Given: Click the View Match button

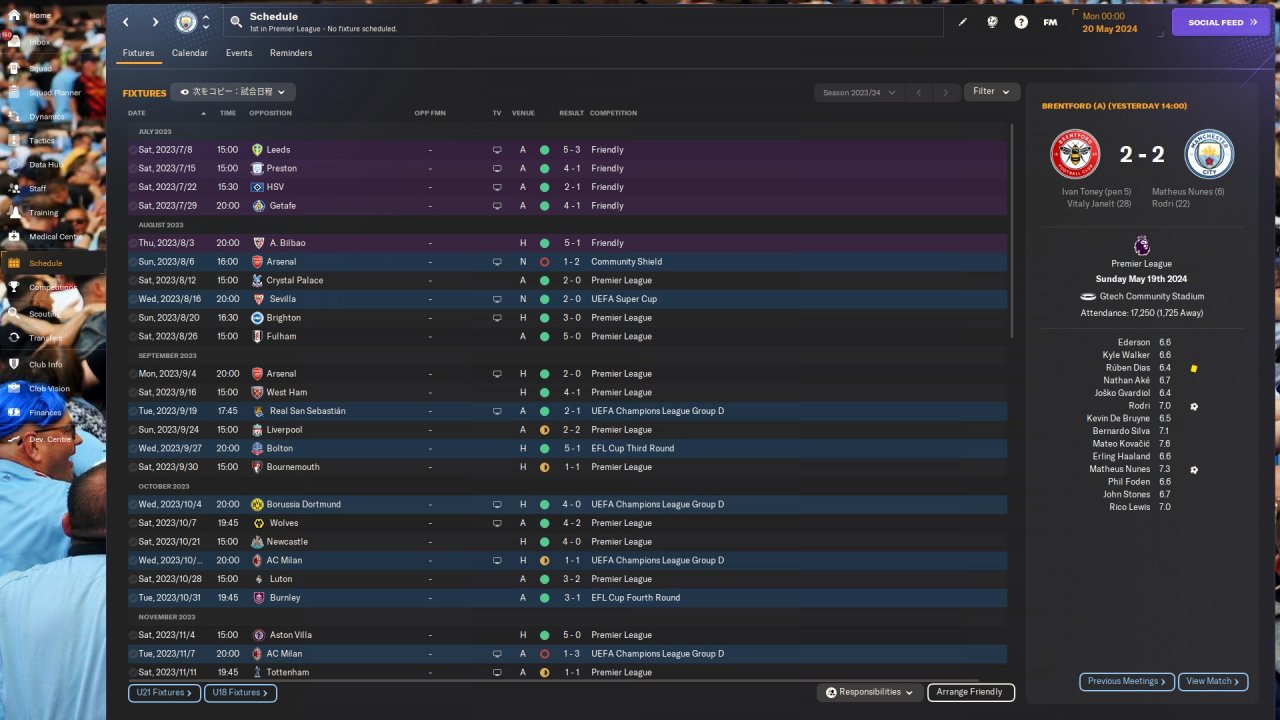Looking at the screenshot, I should 1213,681.
